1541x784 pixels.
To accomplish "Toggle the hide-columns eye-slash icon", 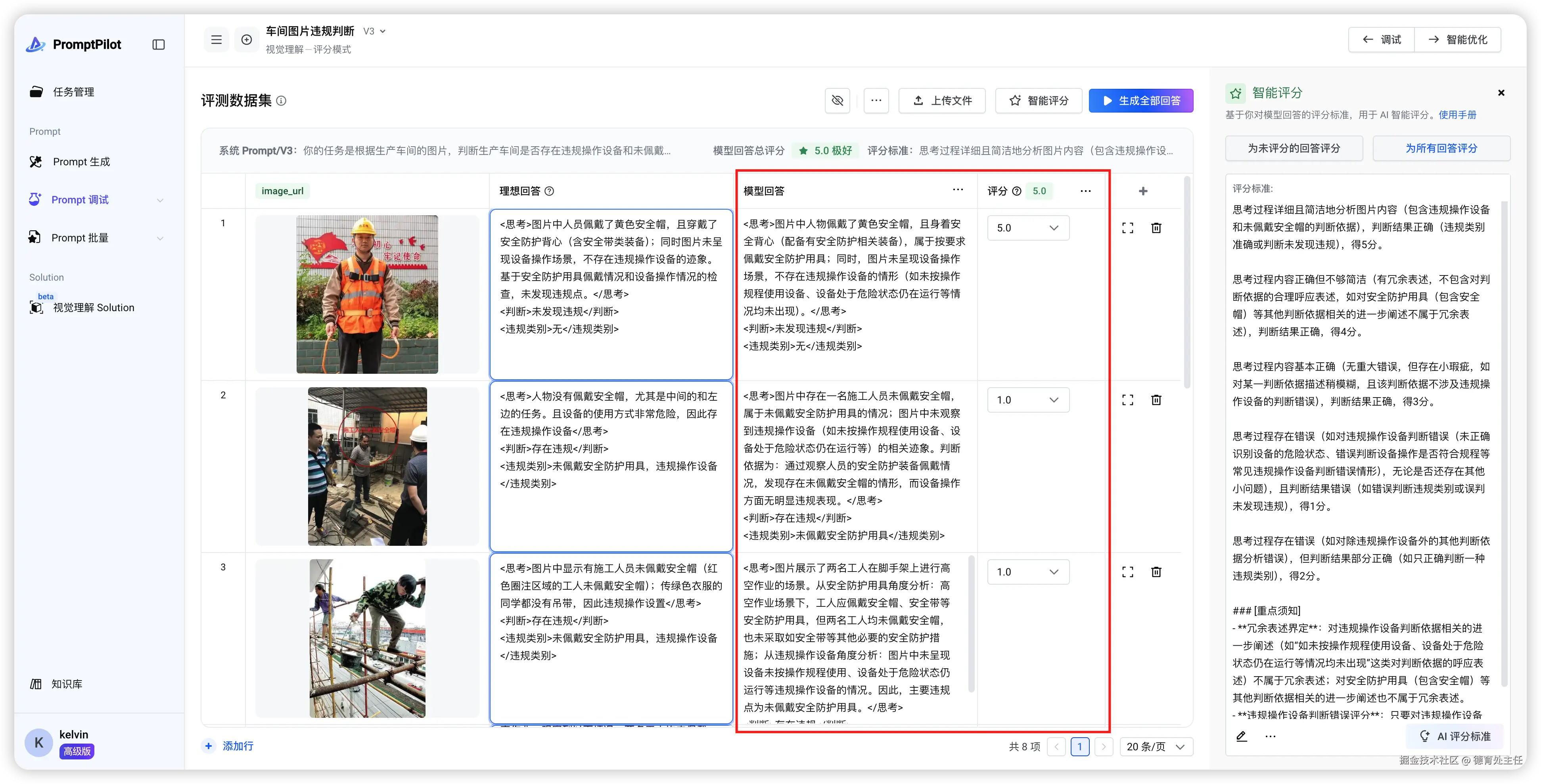I will point(838,100).
